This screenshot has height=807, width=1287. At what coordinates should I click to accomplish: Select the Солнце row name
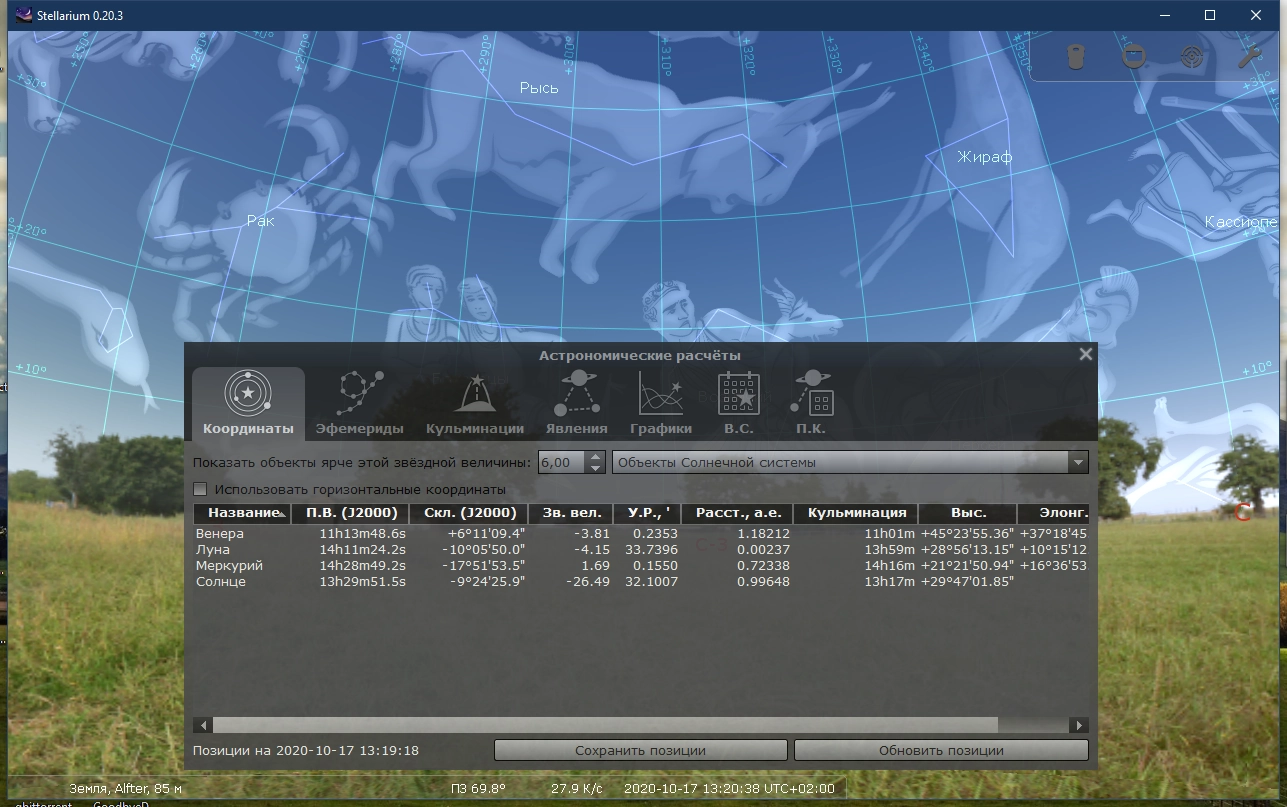click(221, 582)
